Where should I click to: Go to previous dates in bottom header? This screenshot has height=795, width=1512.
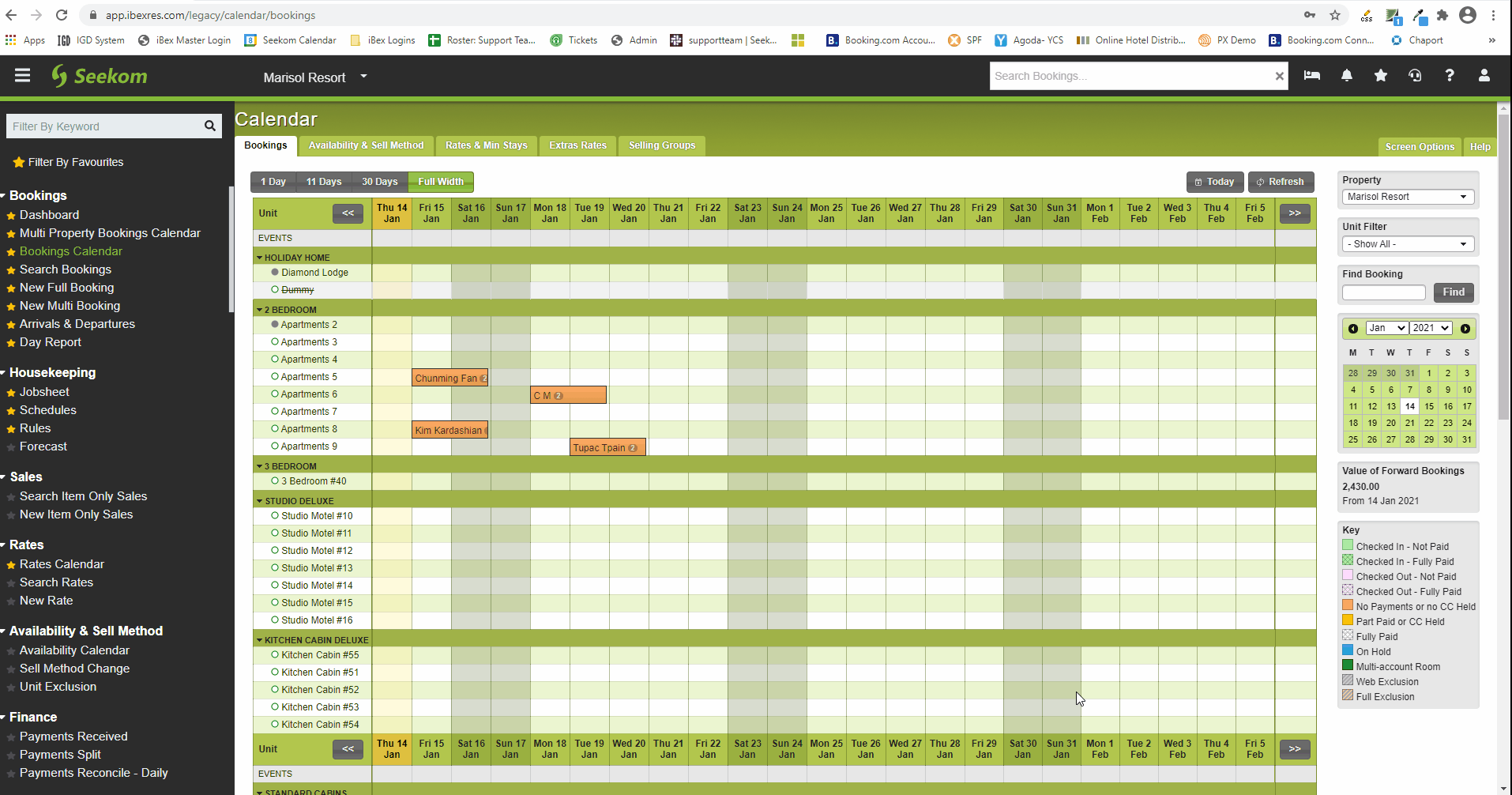pos(348,749)
